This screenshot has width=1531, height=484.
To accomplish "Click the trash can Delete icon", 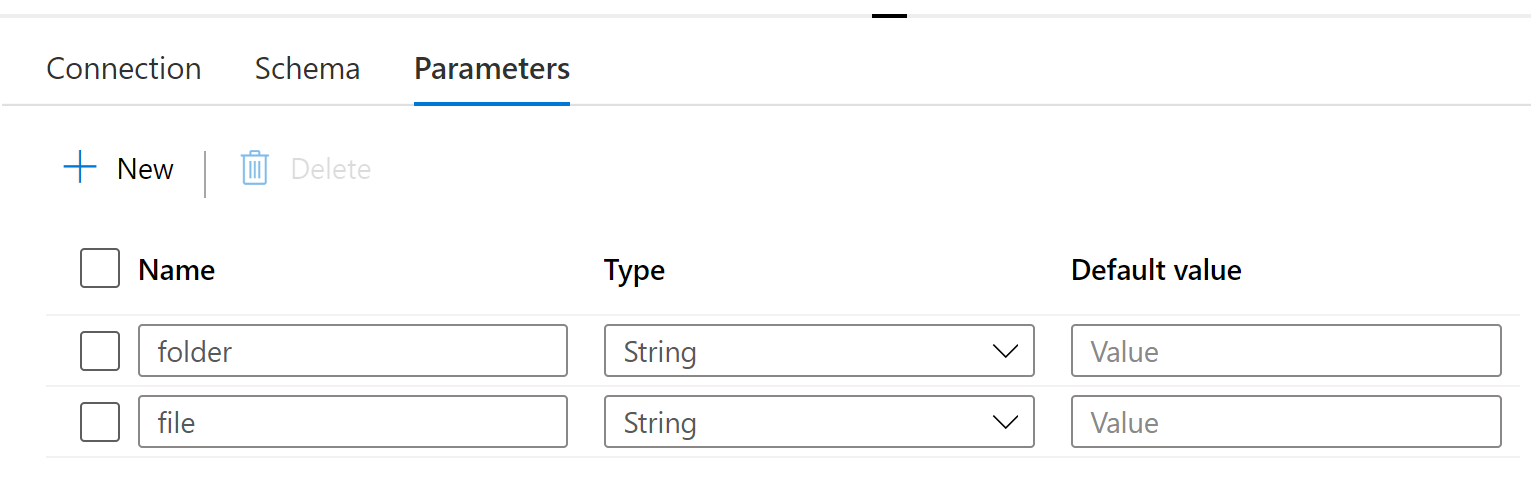I will coord(255,168).
